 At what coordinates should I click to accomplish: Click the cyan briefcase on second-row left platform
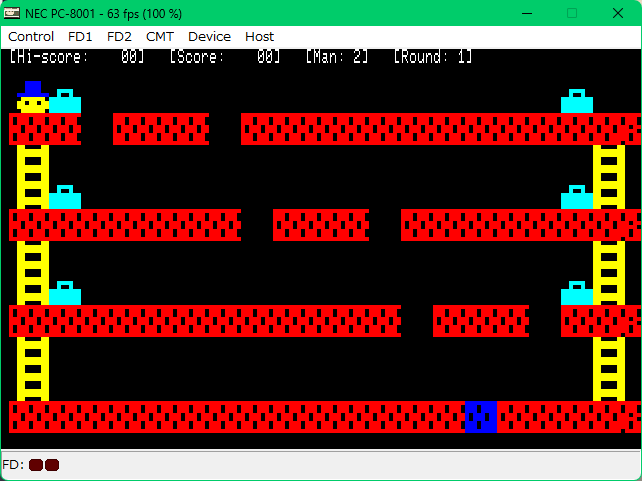tap(65, 197)
